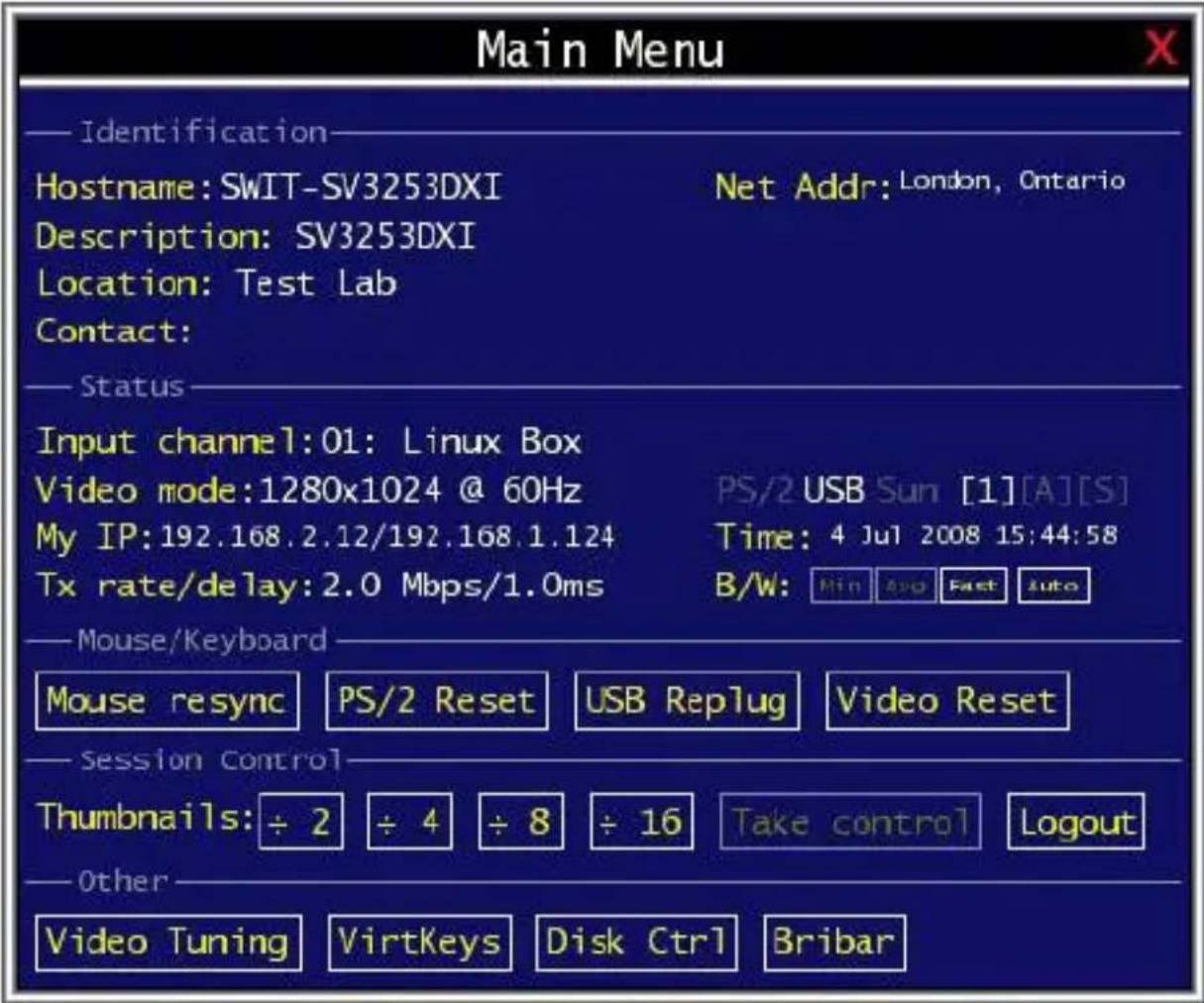Set thumbnails to divide by 16
Viewport: 1204px width, 1003px height.
642,821
